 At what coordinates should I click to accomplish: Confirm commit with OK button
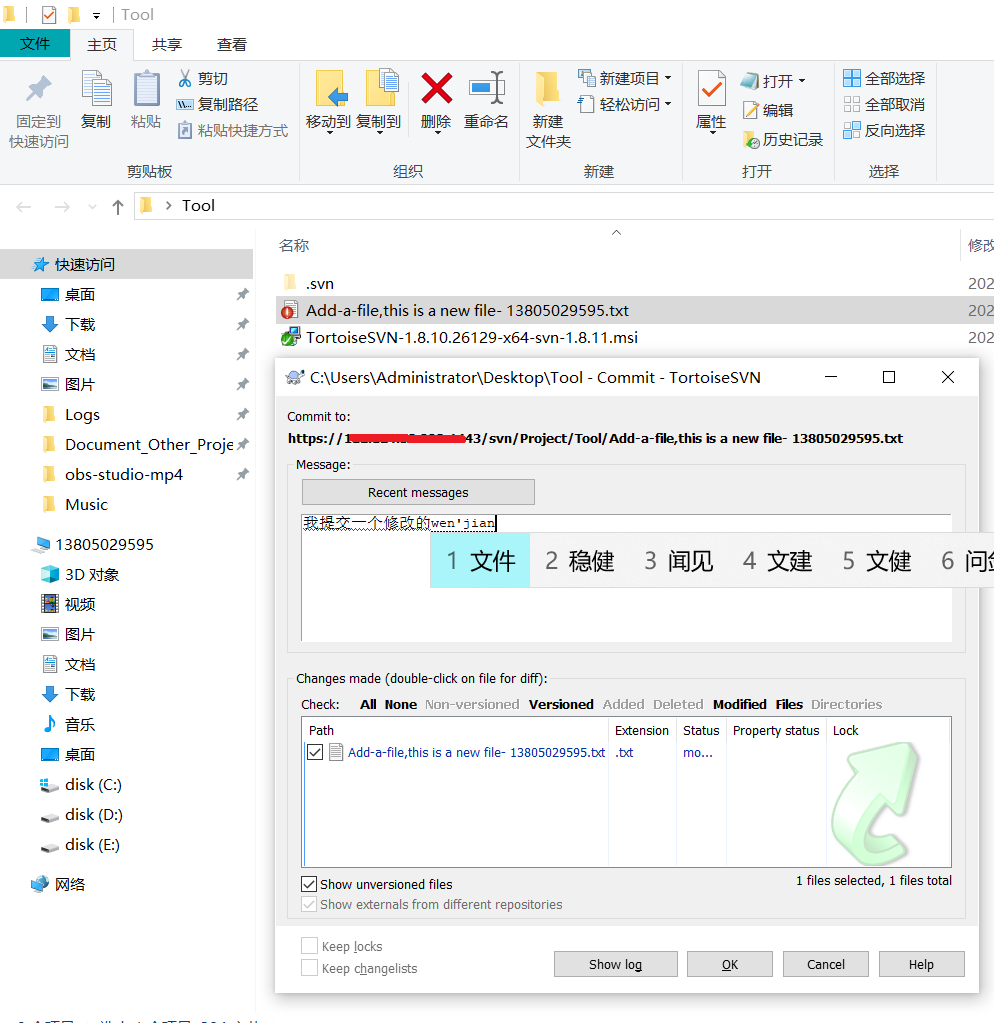730,964
